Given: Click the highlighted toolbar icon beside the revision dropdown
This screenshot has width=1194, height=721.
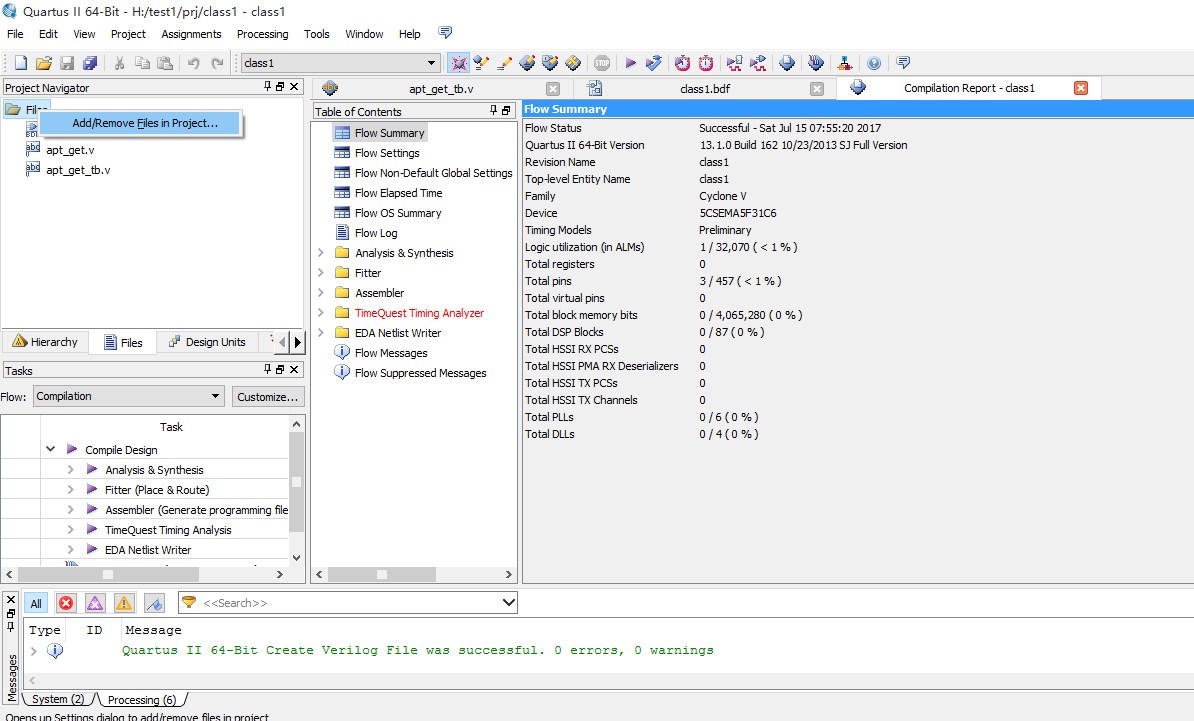Looking at the screenshot, I should (x=458, y=63).
